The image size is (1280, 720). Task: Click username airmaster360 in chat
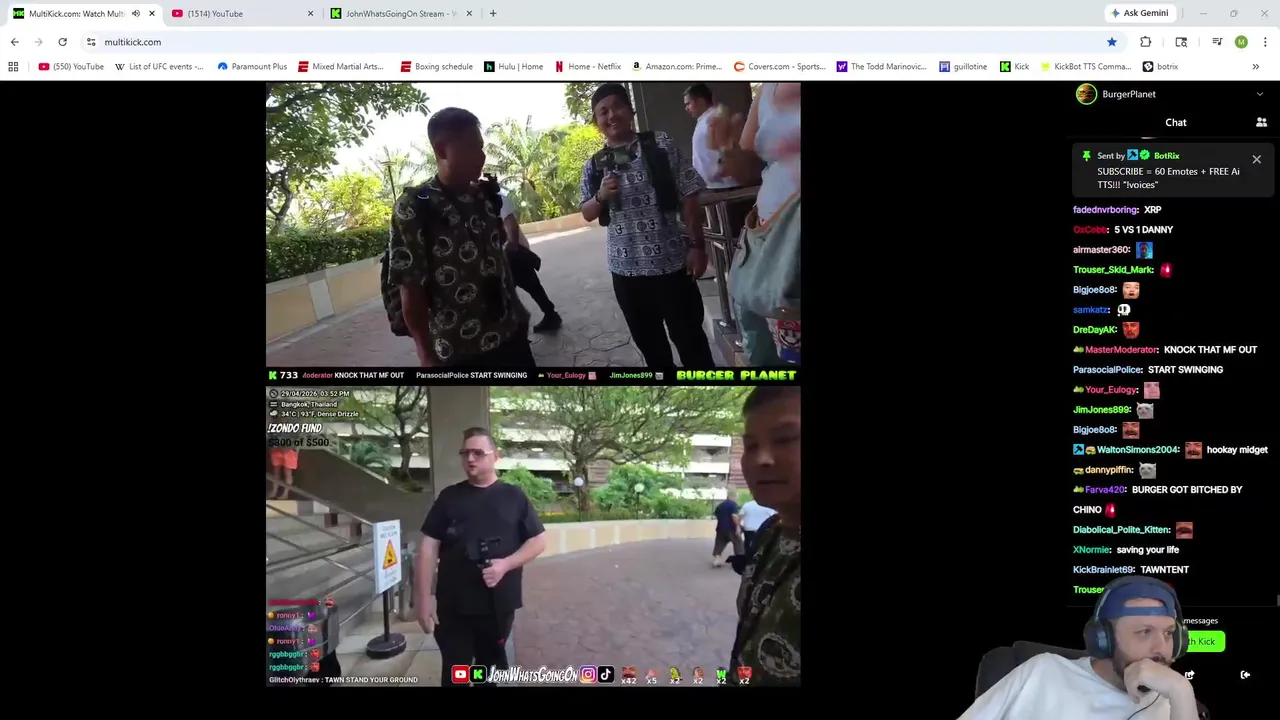click(1101, 250)
